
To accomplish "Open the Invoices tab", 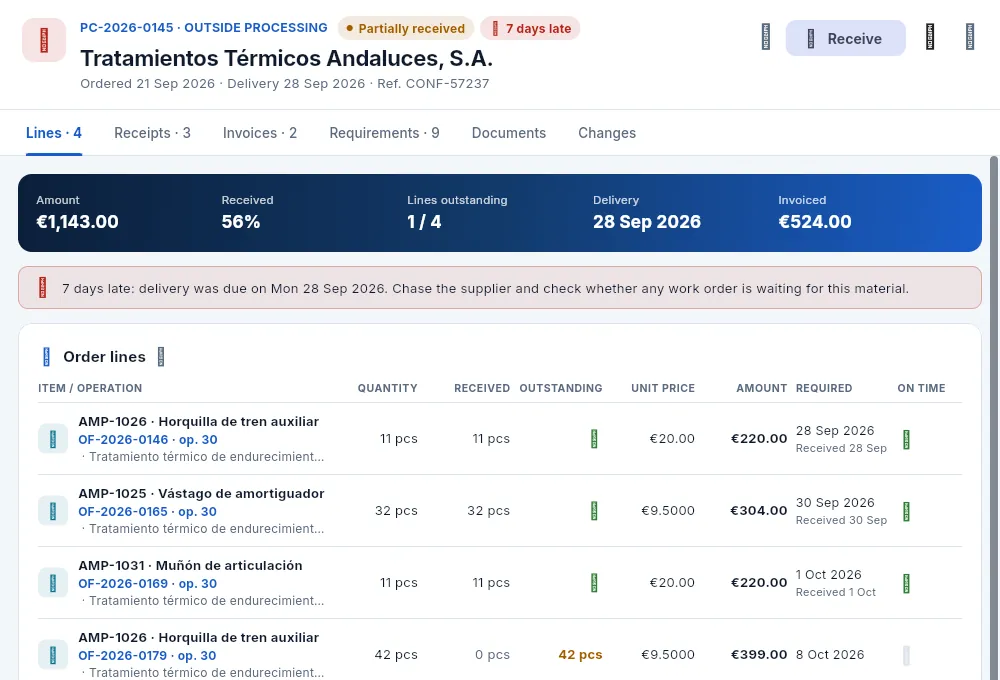I will [x=260, y=133].
